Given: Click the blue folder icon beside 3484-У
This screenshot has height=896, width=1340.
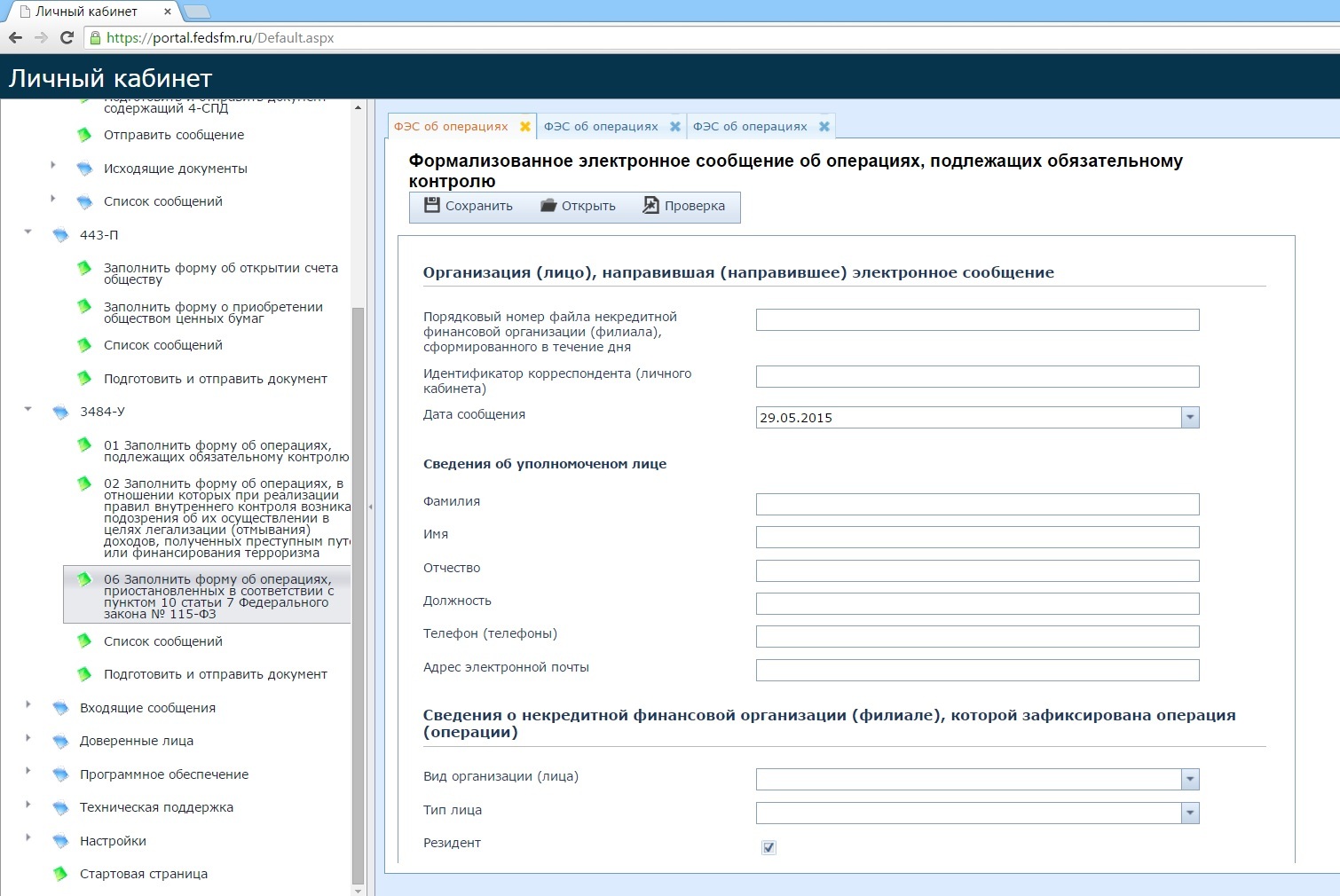Looking at the screenshot, I should [60, 412].
